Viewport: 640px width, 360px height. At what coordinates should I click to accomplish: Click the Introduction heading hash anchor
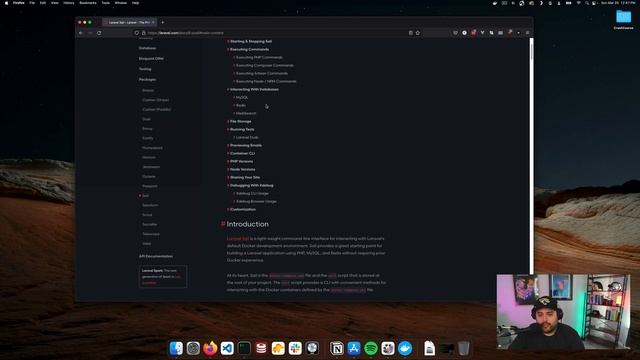tap(223, 224)
